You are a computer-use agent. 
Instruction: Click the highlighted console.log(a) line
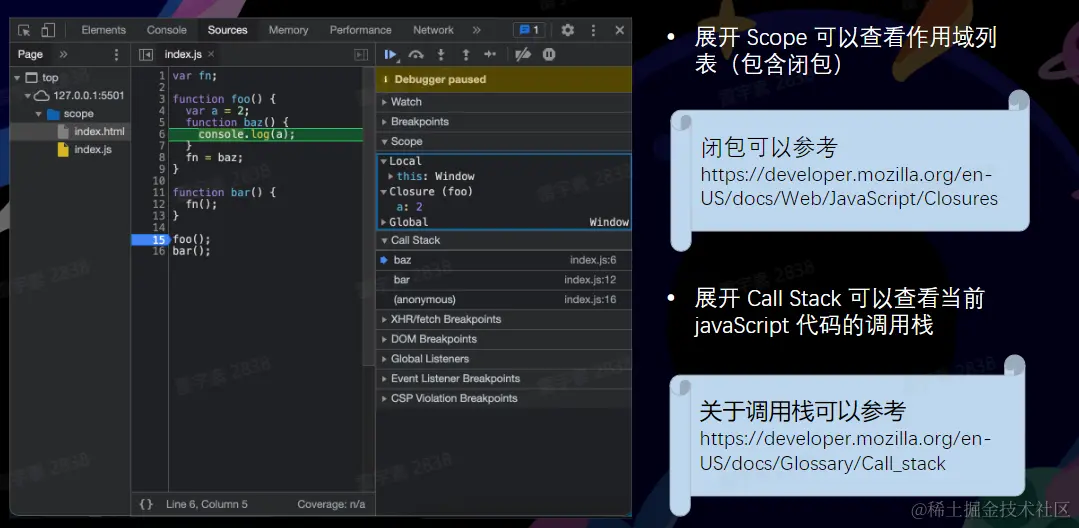266,134
